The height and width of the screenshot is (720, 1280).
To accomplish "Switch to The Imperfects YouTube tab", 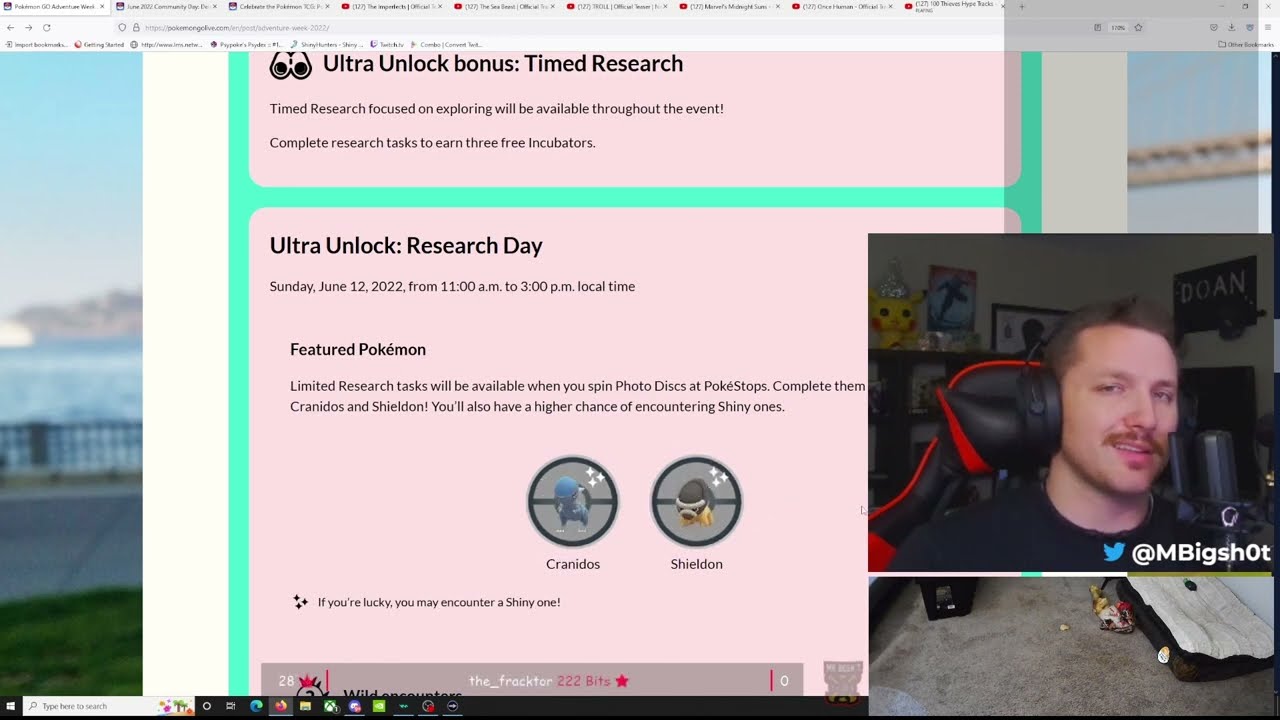I will click(x=390, y=6).
